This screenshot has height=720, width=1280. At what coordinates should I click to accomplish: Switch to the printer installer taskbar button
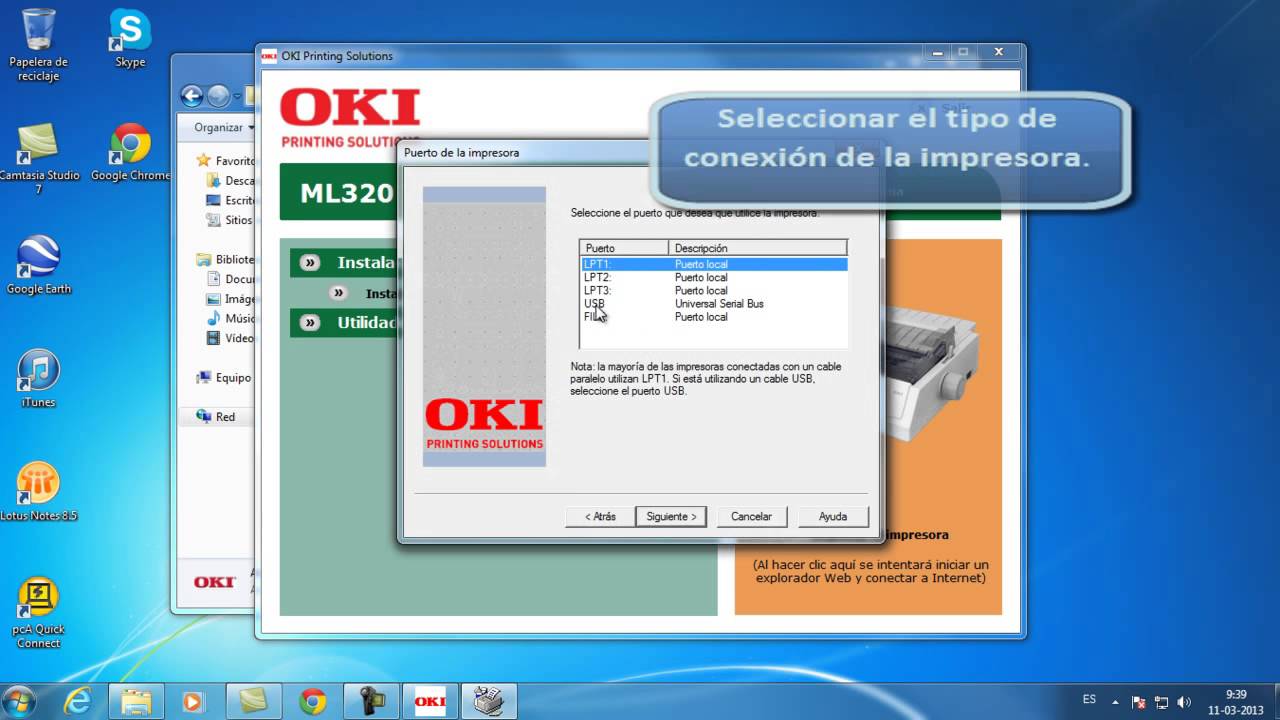(x=489, y=700)
